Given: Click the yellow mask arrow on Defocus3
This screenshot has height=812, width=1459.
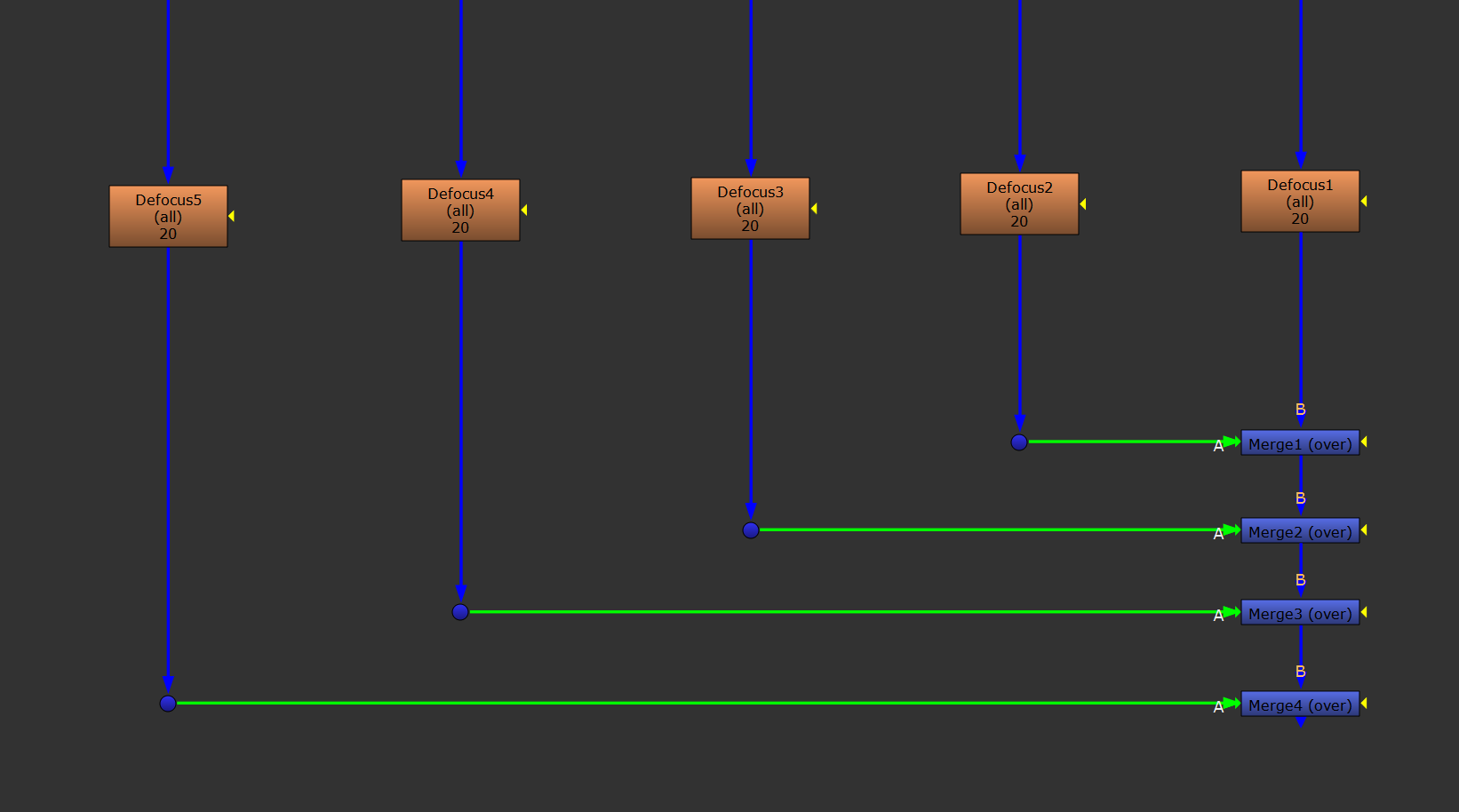Looking at the screenshot, I should pos(813,208).
